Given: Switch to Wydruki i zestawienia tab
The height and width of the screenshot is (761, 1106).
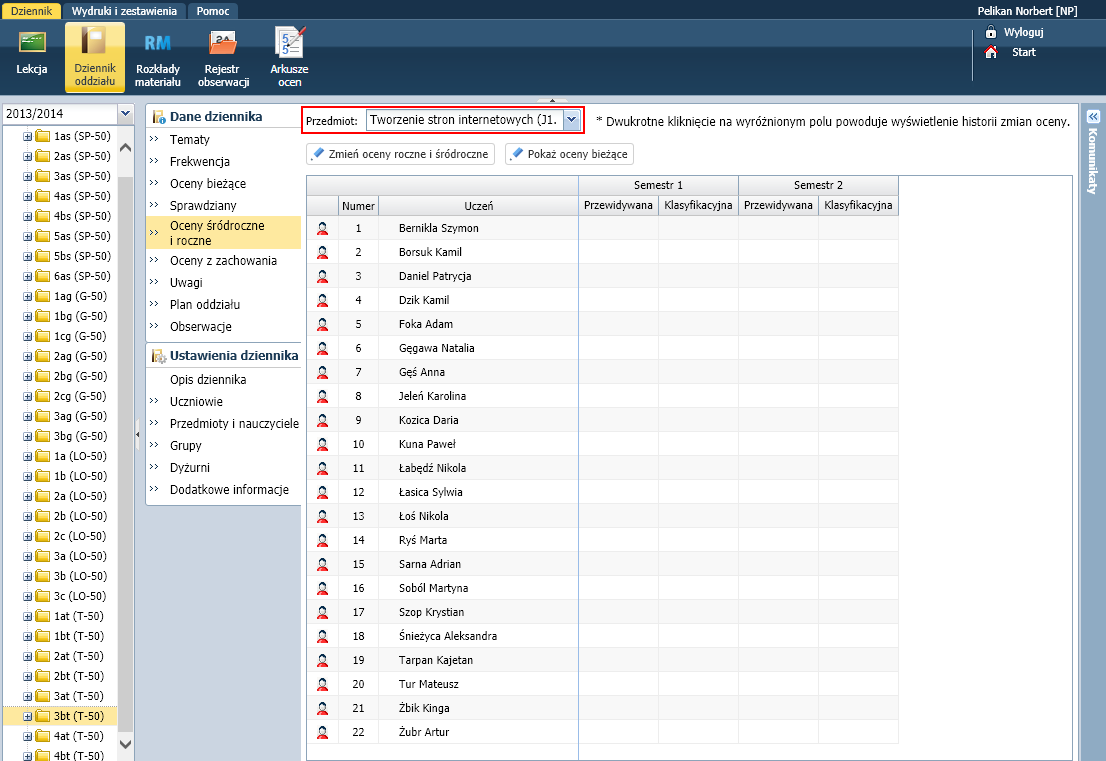Looking at the screenshot, I should pyautogui.click(x=124, y=11).
